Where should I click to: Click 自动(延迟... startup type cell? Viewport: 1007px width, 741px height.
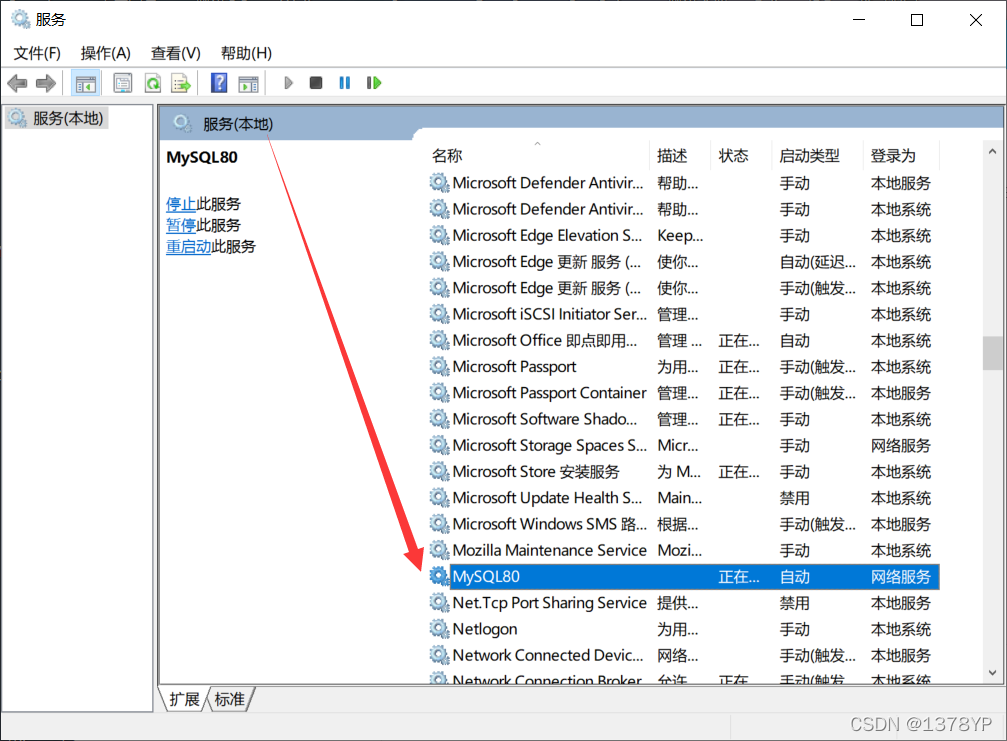[x=817, y=262]
